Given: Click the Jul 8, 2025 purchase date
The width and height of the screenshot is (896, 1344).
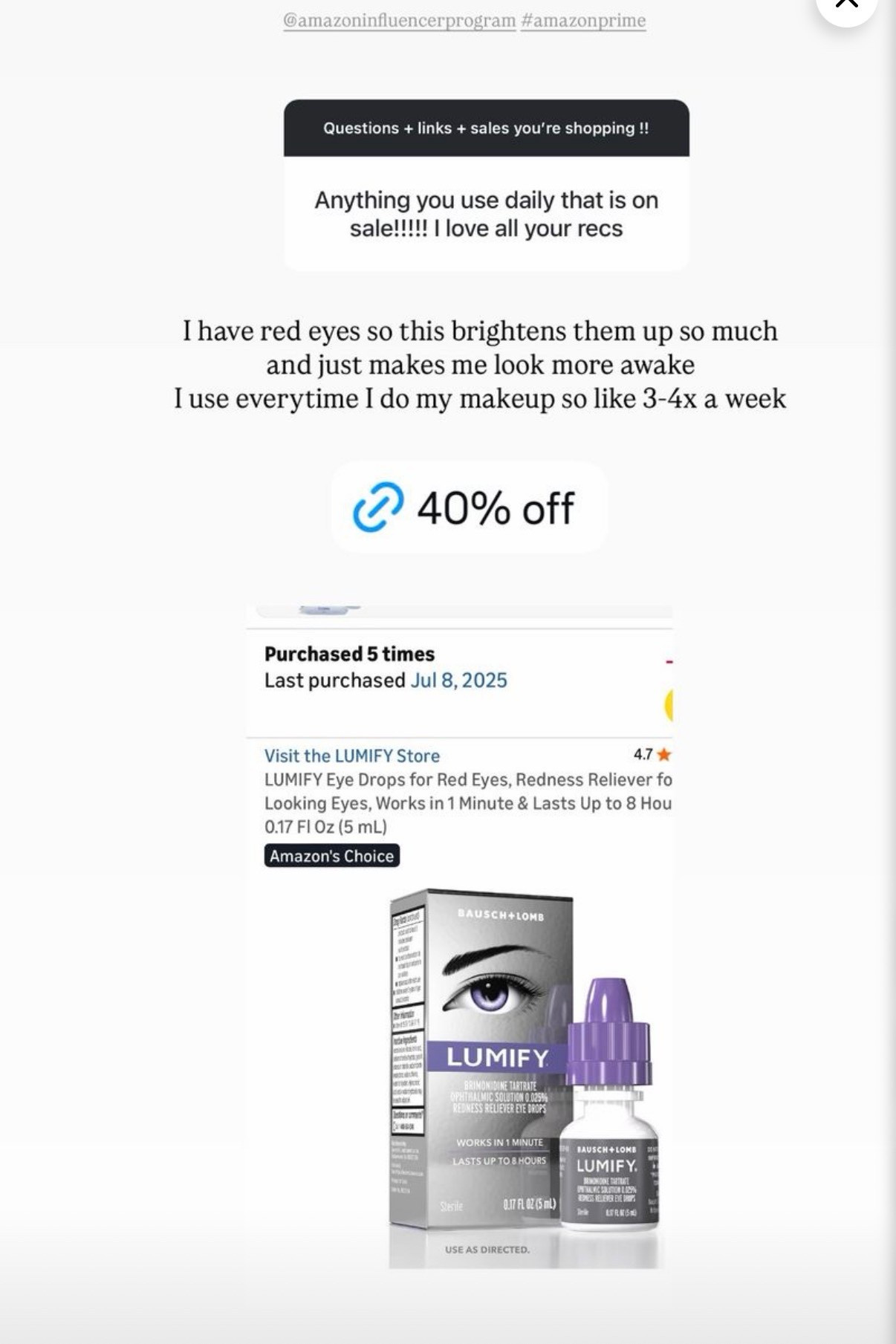Looking at the screenshot, I should [458, 681].
